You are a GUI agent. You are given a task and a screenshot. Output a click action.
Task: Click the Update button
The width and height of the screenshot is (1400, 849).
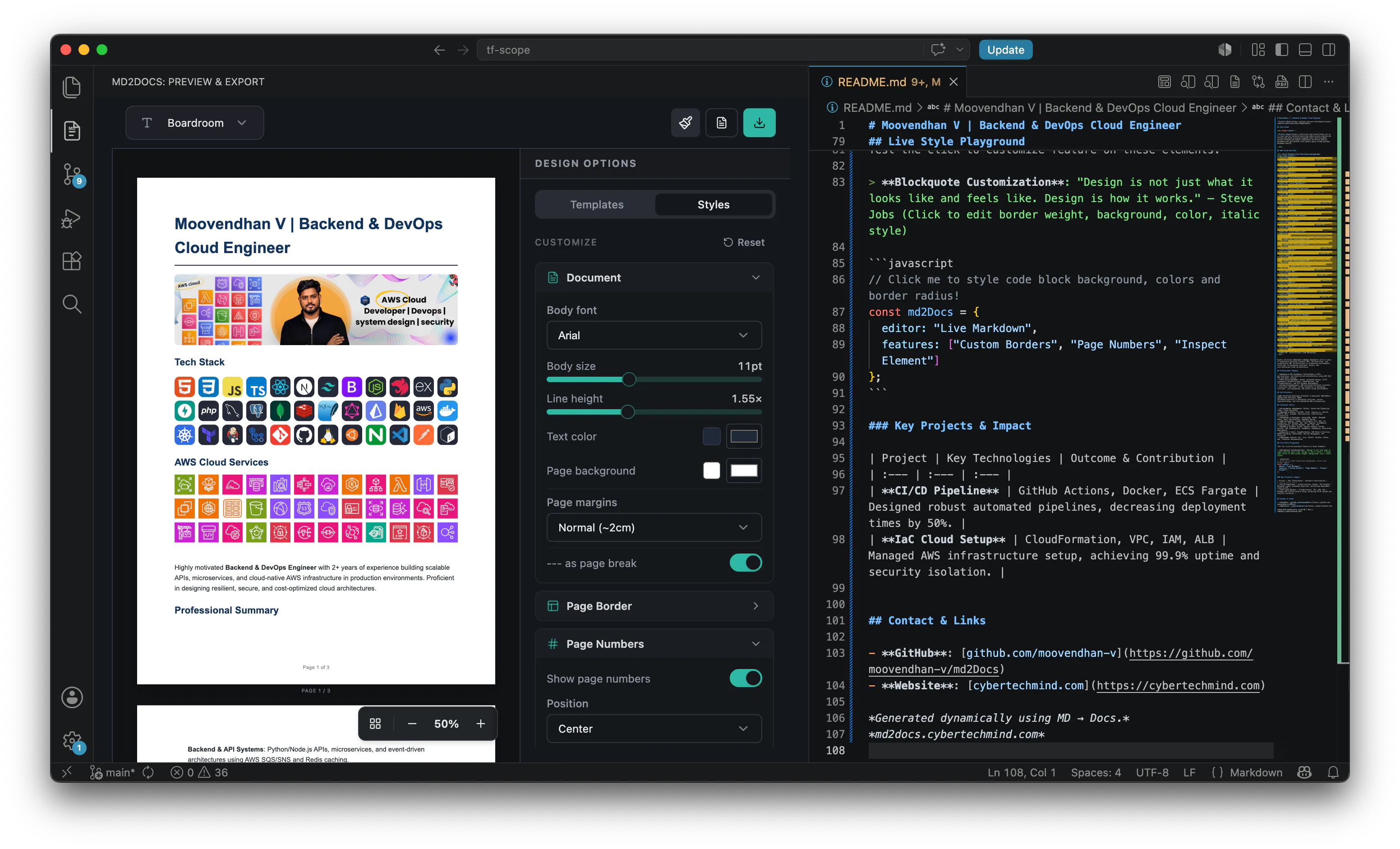1005,50
